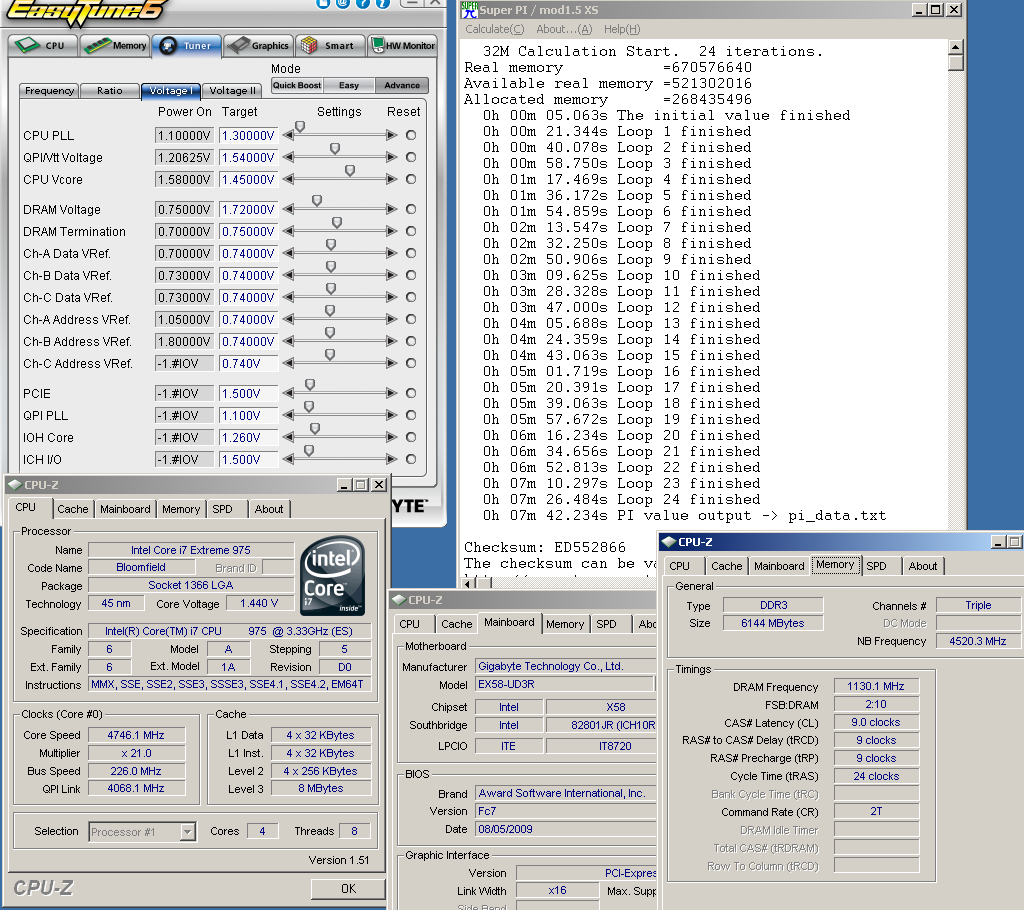This screenshot has height=910, width=1024.
Task: Select the Ratio sub-tab
Action: 110,91
